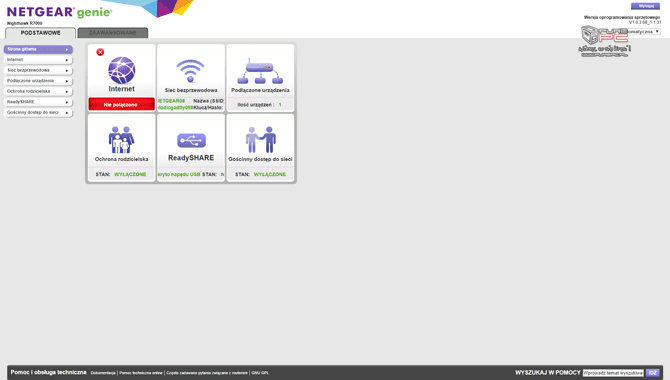Click the USB drive status text under ReadySHARE
The height and width of the screenshot is (380, 670).
191,174
